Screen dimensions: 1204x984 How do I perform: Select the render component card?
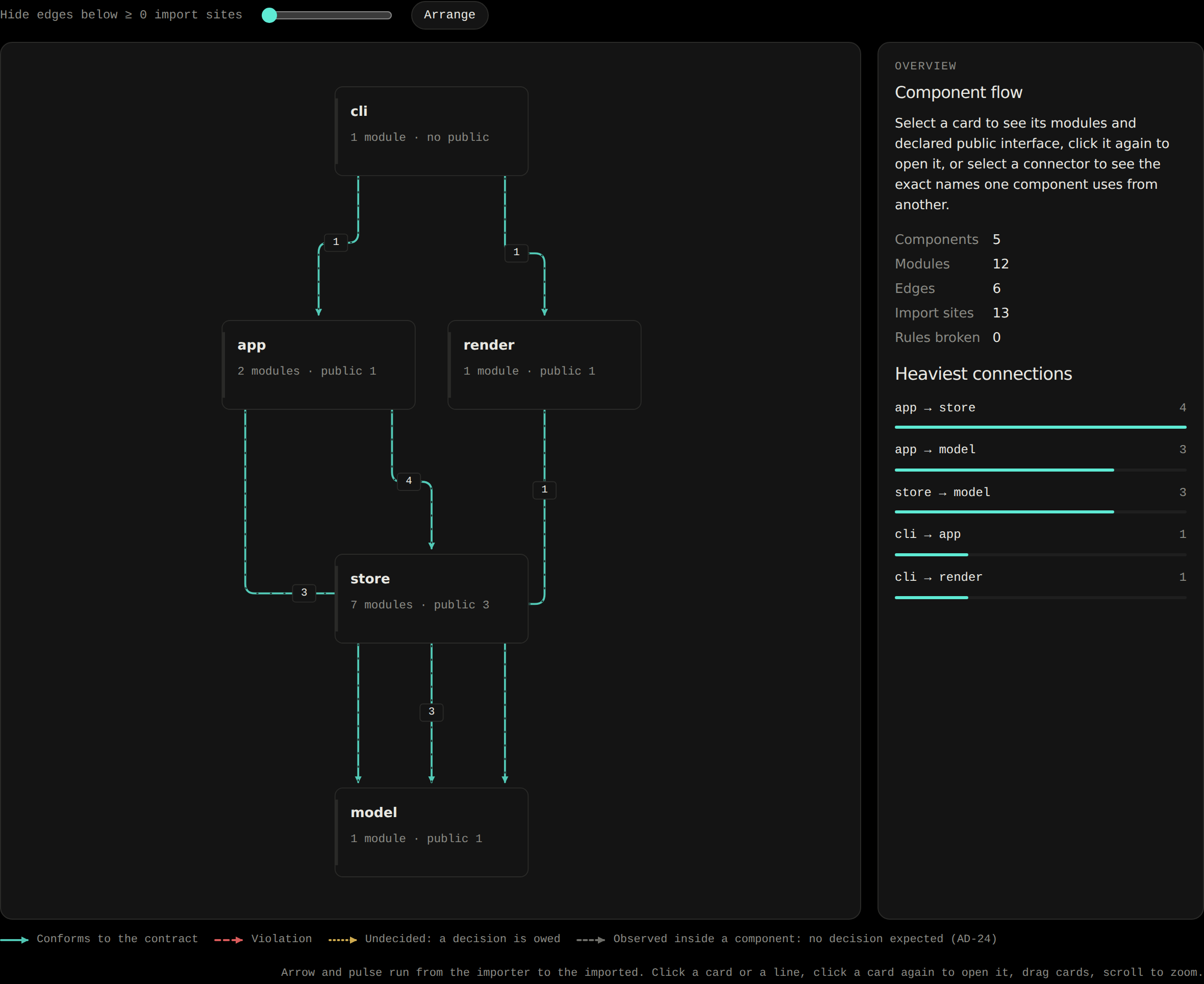[x=544, y=364]
